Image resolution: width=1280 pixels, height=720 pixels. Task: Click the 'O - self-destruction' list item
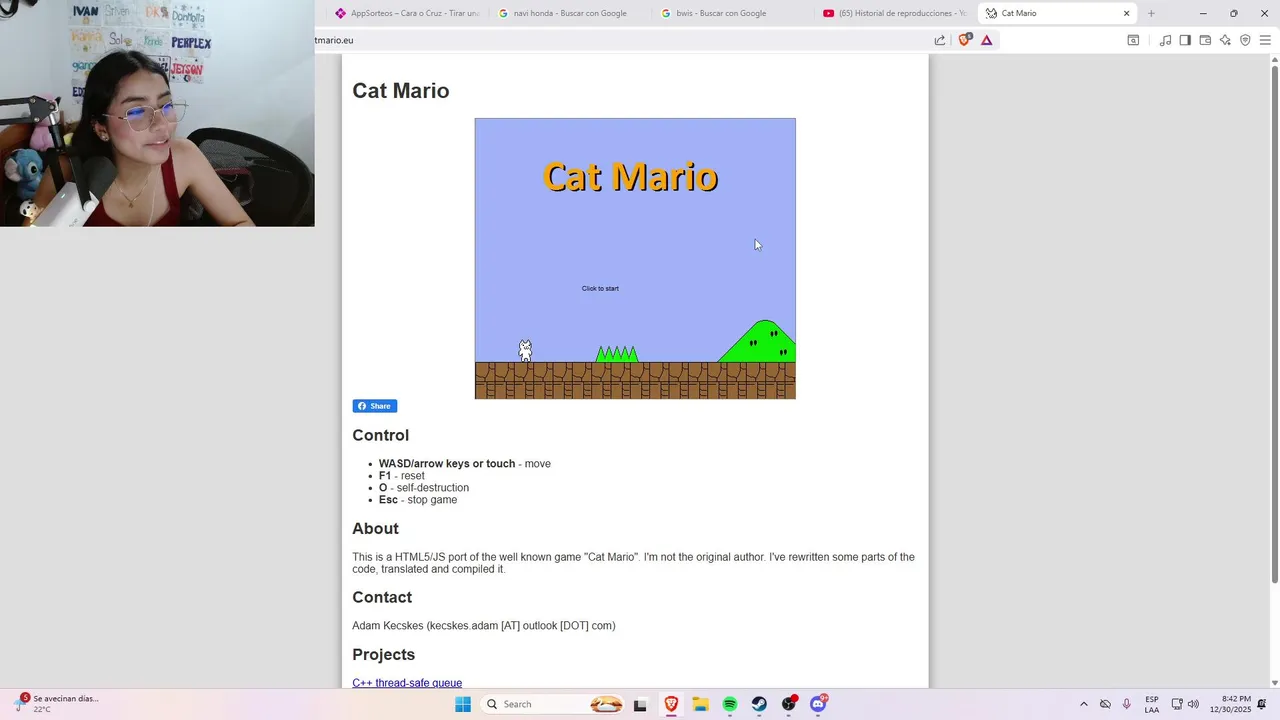(x=424, y=488)
